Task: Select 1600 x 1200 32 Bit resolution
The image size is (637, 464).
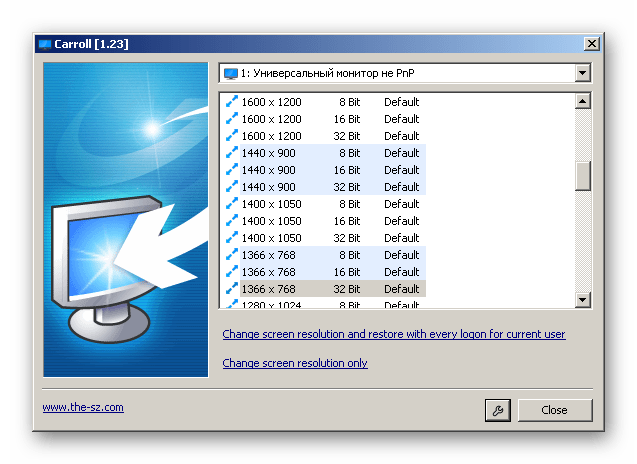Action: click(x=322, y=136)
